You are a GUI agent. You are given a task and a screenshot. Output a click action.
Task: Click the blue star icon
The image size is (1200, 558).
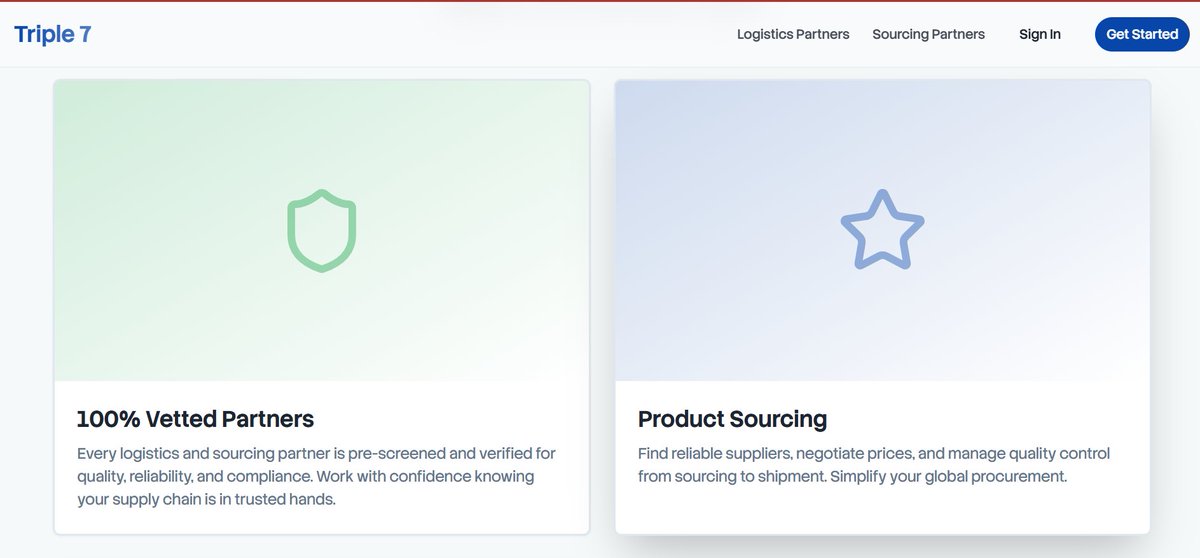[883, 230]
